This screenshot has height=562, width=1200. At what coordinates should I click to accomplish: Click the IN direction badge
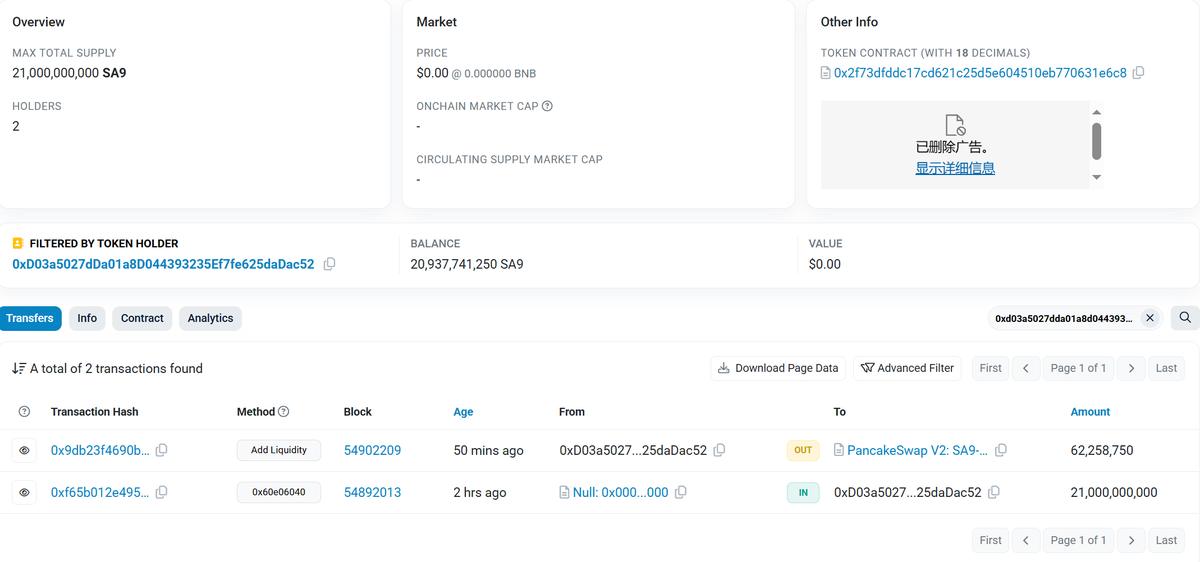803,492
